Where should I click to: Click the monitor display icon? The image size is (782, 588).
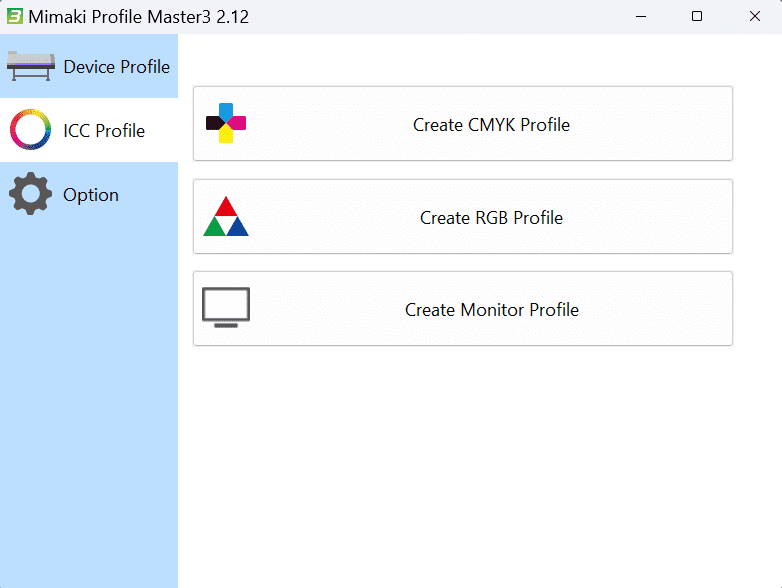point(226,308)
